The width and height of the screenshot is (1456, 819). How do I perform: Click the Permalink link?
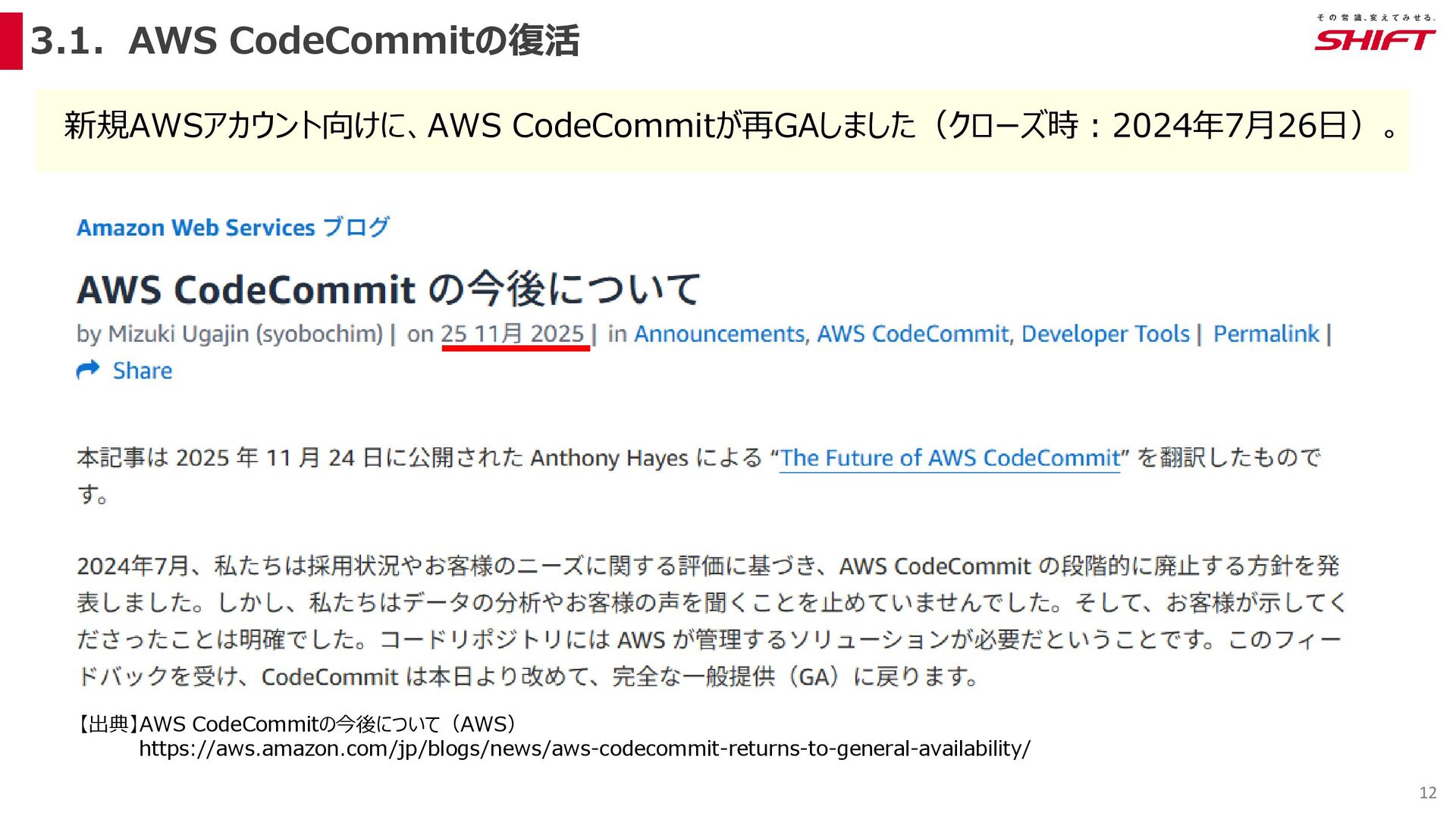(1266, 334)
